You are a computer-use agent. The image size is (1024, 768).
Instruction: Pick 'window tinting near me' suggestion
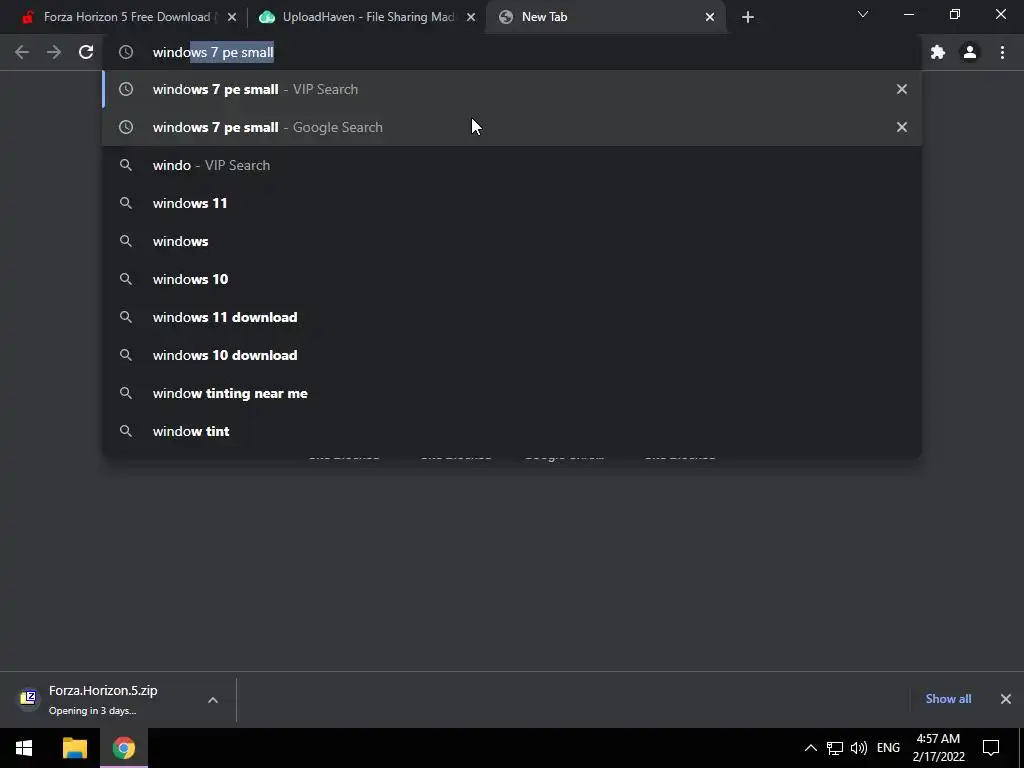click(512, 393)
